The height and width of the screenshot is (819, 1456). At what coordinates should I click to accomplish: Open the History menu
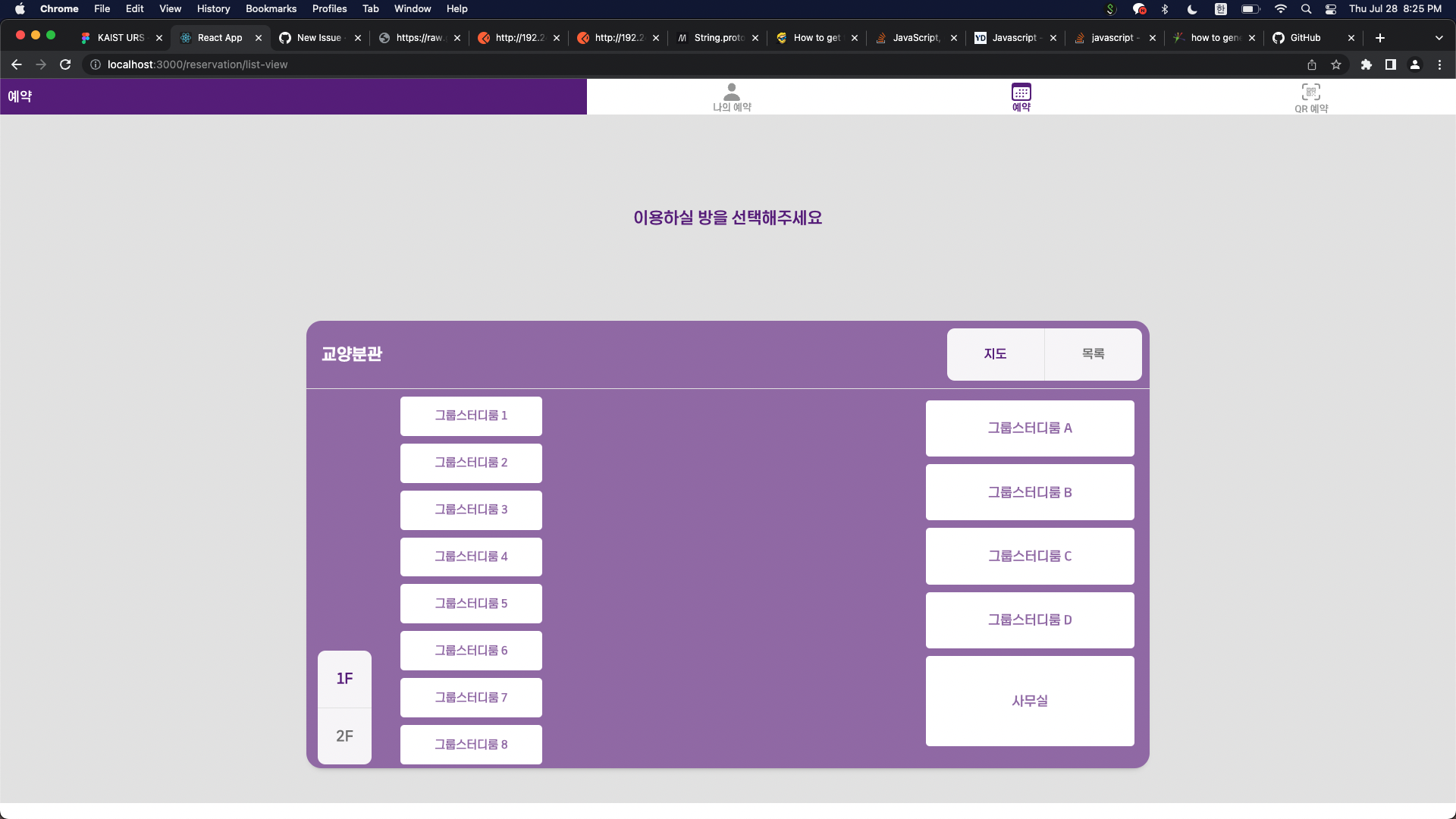213,9
